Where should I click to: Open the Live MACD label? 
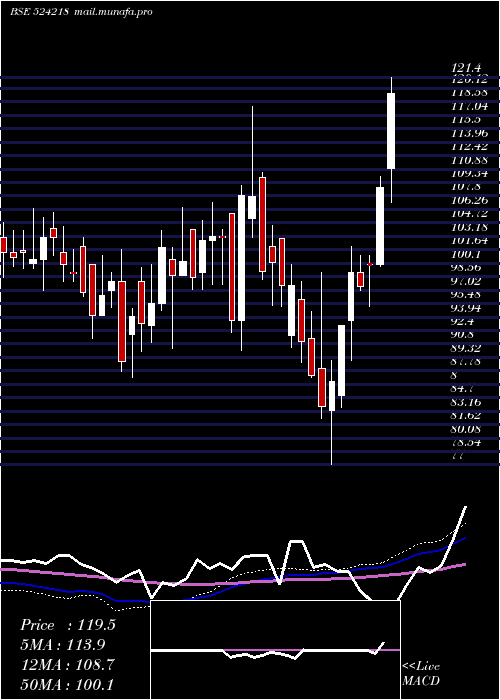421,674
